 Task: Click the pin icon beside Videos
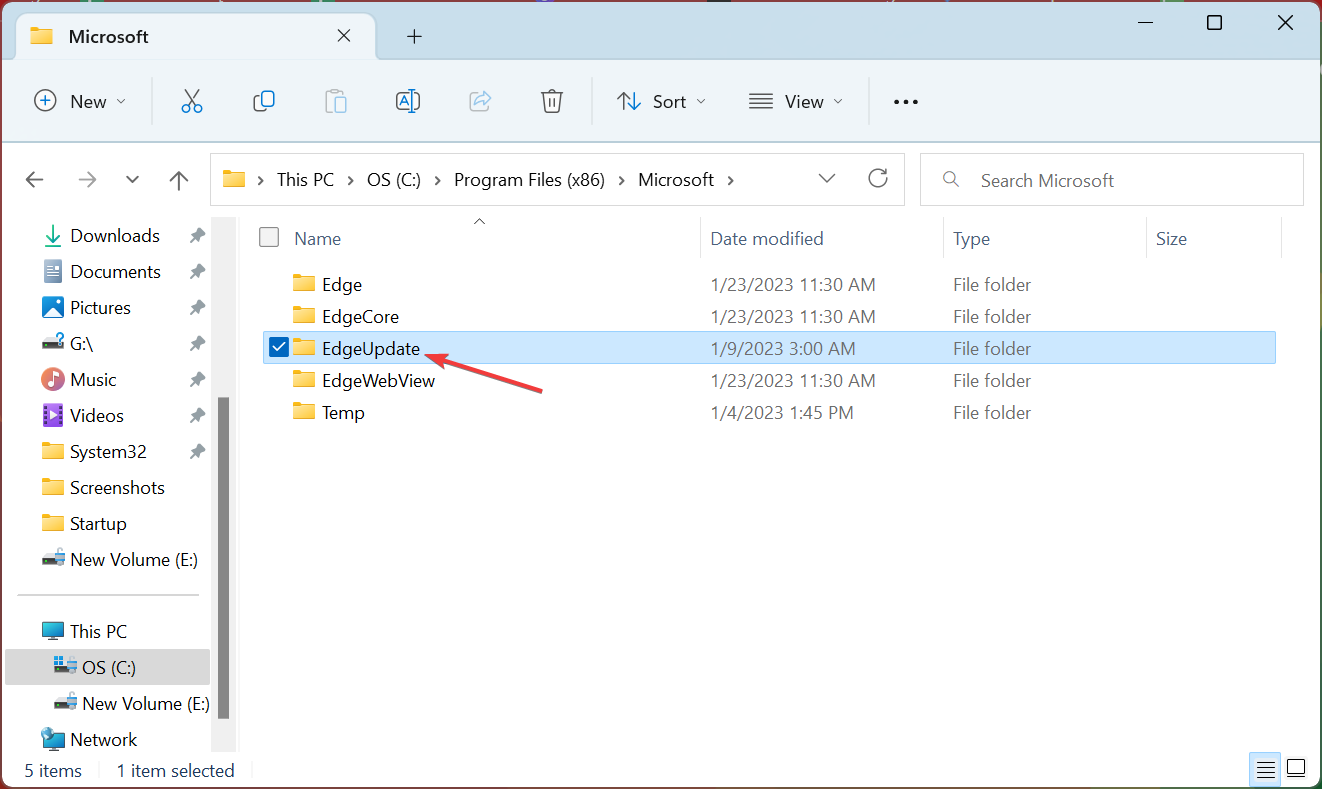198,416
